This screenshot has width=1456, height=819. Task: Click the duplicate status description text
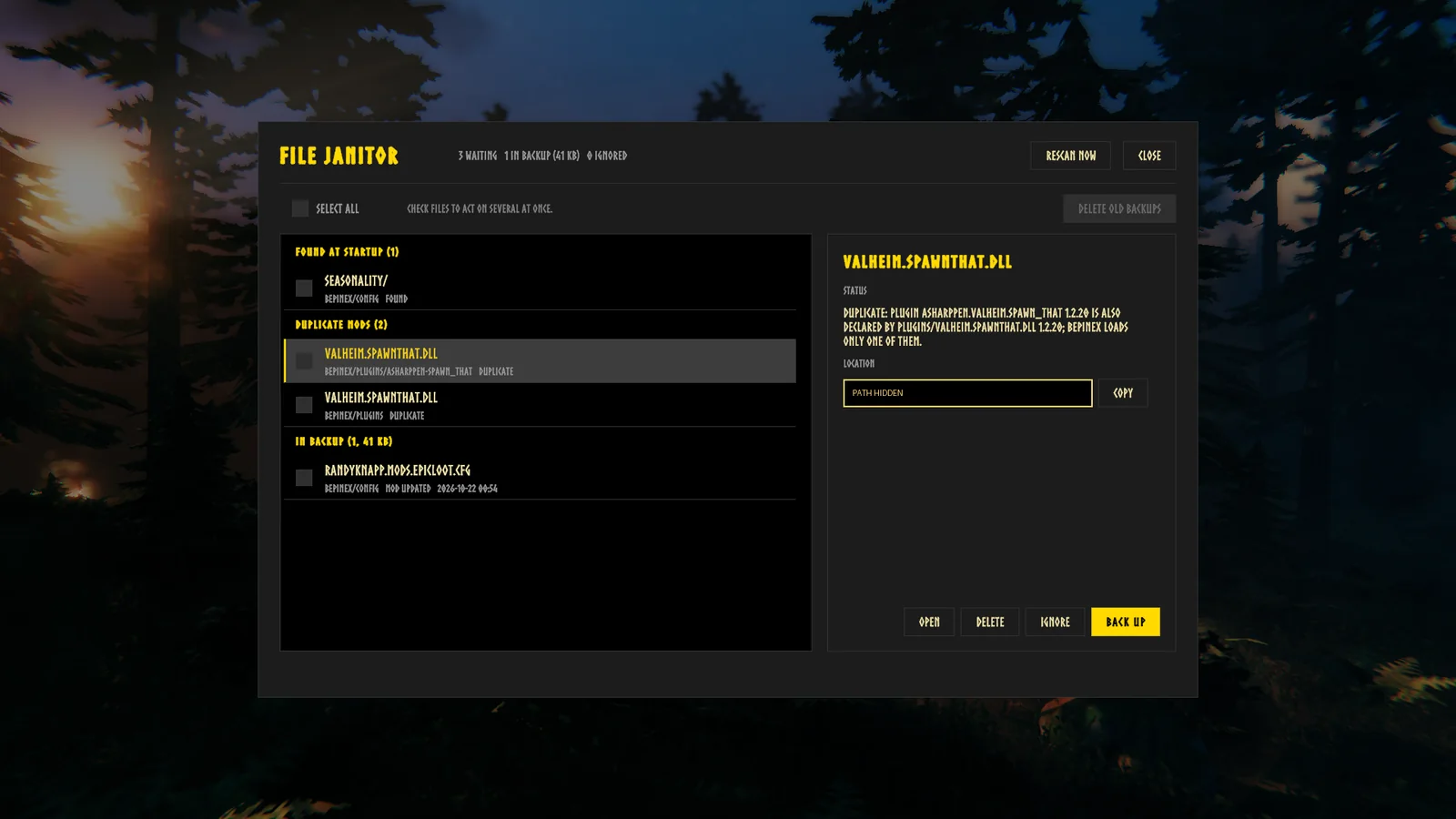point(986,327)
